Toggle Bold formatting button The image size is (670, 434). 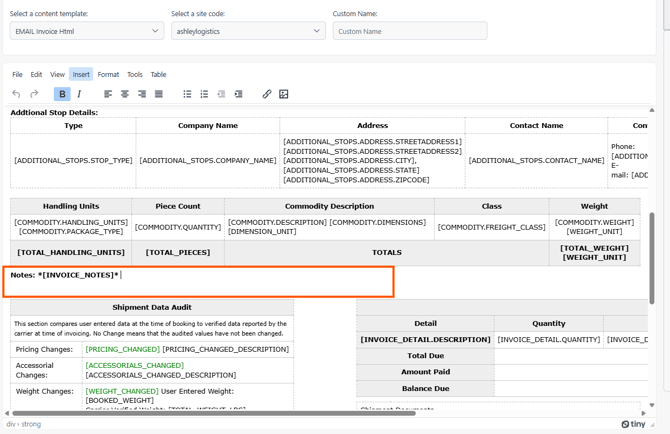[x=62, y=94]
